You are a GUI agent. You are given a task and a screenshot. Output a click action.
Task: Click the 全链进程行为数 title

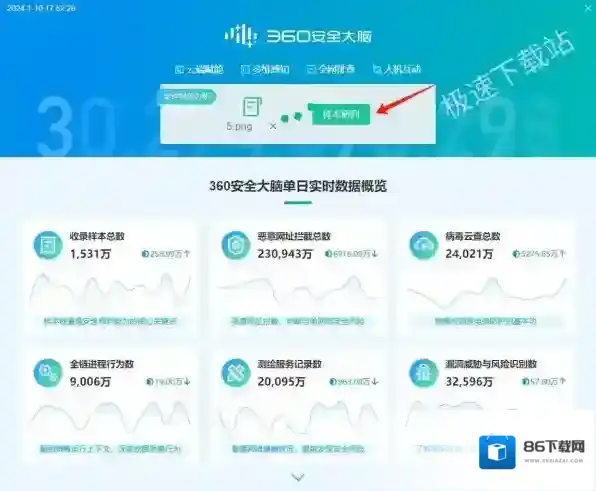[102, 364]
